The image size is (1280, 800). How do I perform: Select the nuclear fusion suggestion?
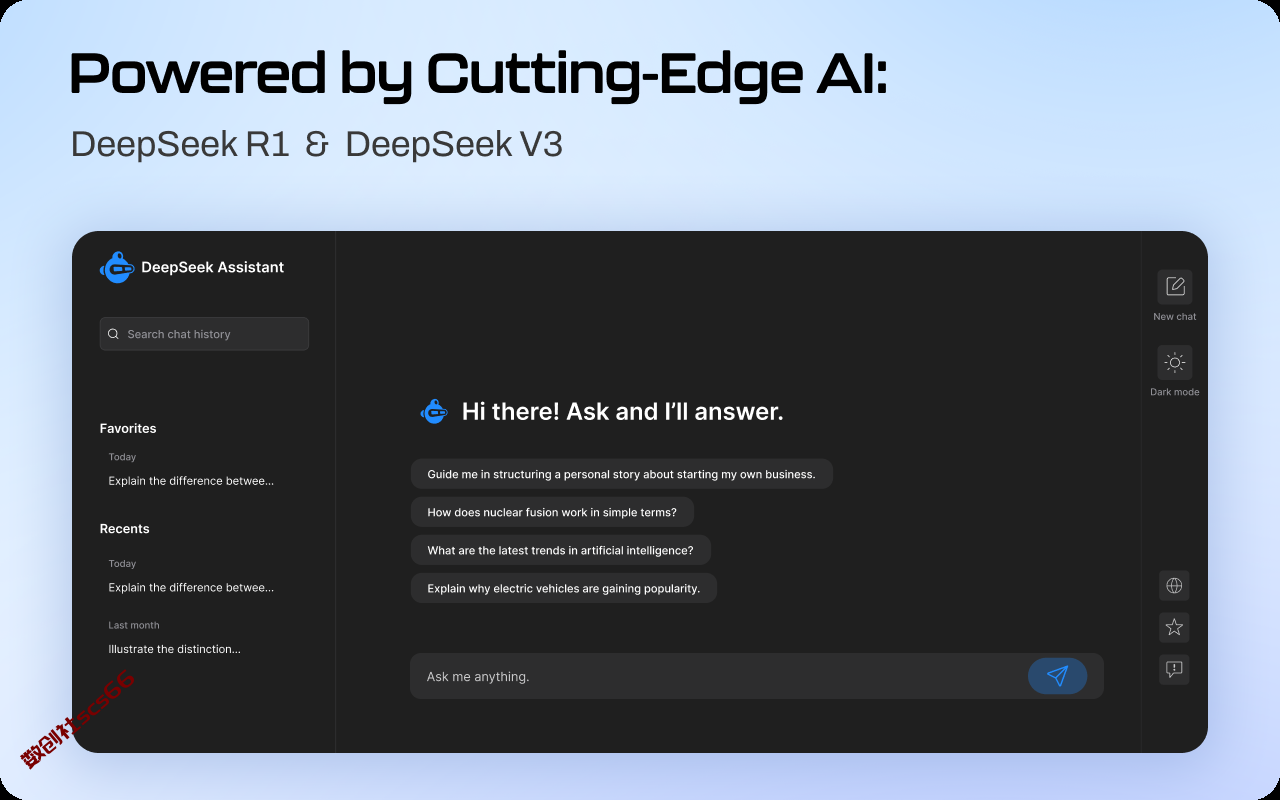[x=552, y=512]
